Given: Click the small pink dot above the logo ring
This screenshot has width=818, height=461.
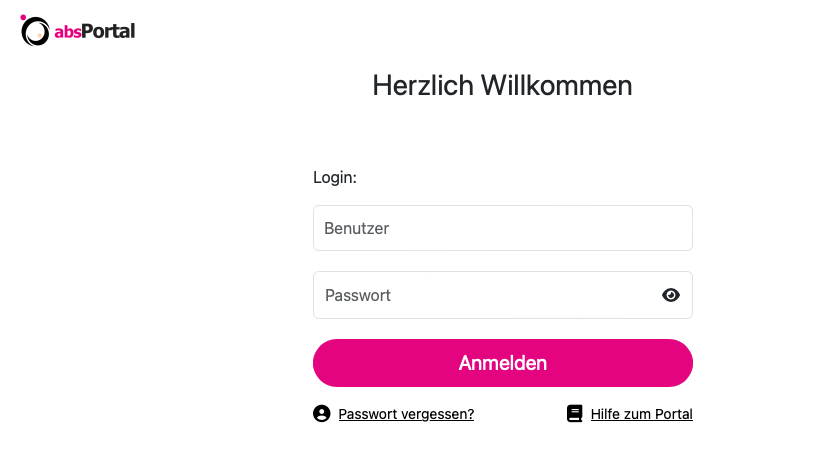Looking at the screenshot, I should 23,17.
